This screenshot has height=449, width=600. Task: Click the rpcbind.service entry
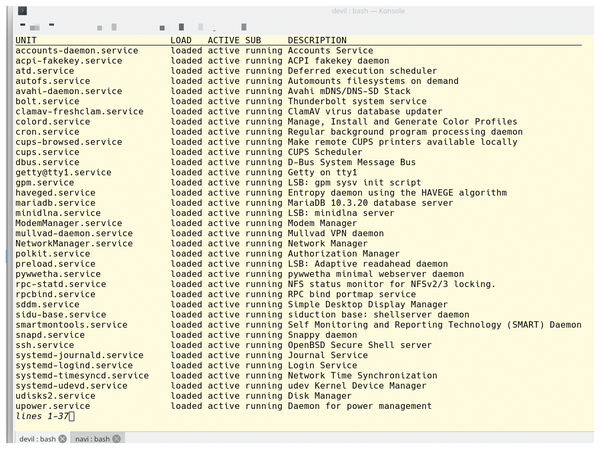(55, 294)
